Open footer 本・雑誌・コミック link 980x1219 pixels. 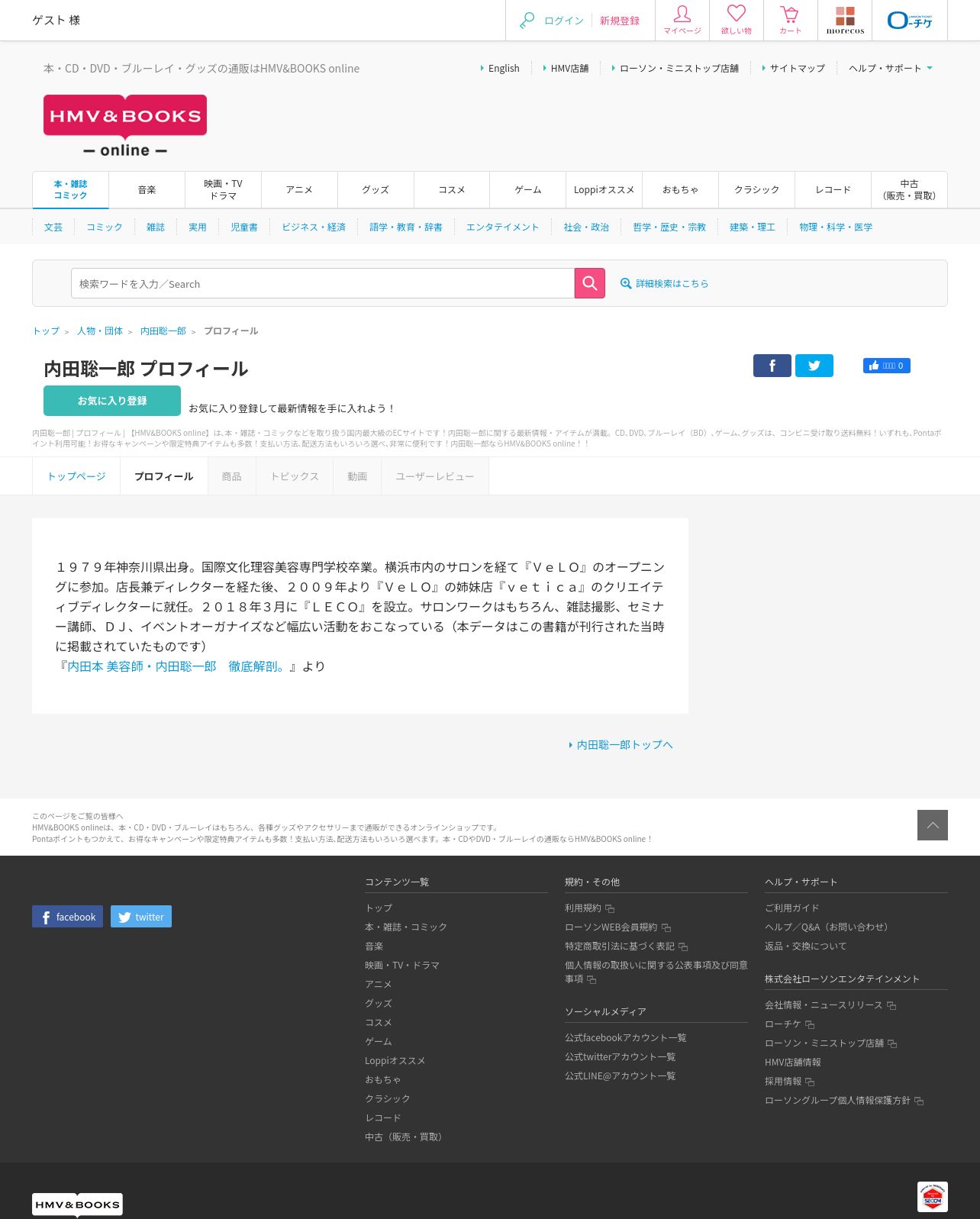point(406,927)
